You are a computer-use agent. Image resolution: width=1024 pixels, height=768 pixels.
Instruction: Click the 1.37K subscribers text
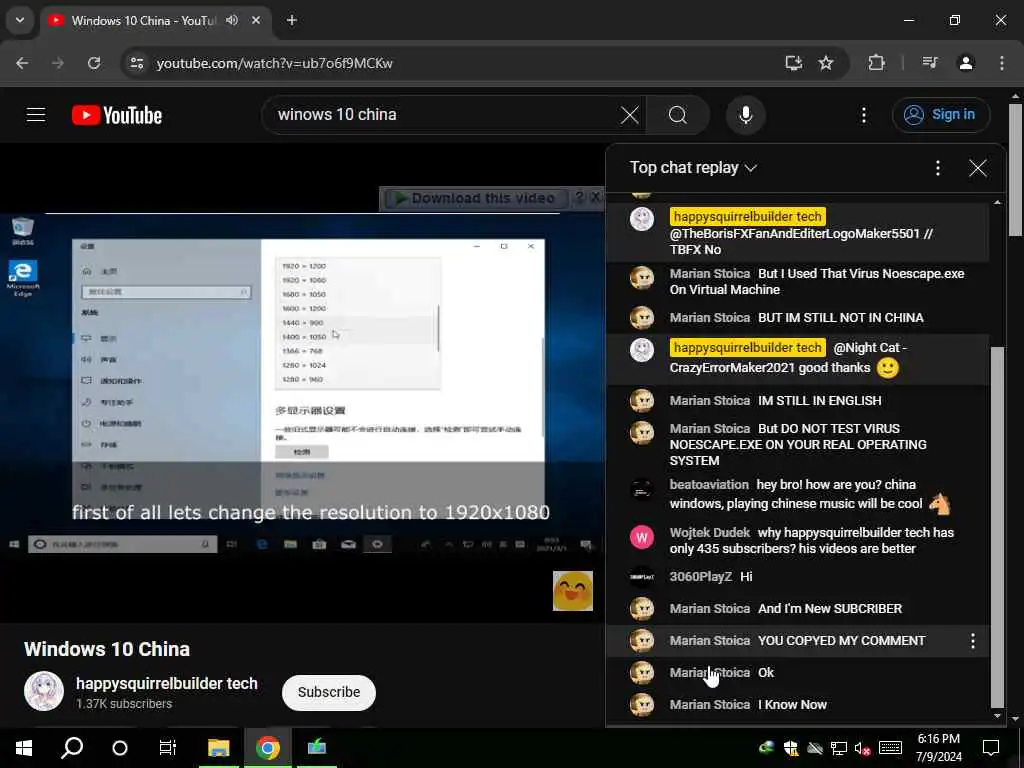click(x=124, y=704)
